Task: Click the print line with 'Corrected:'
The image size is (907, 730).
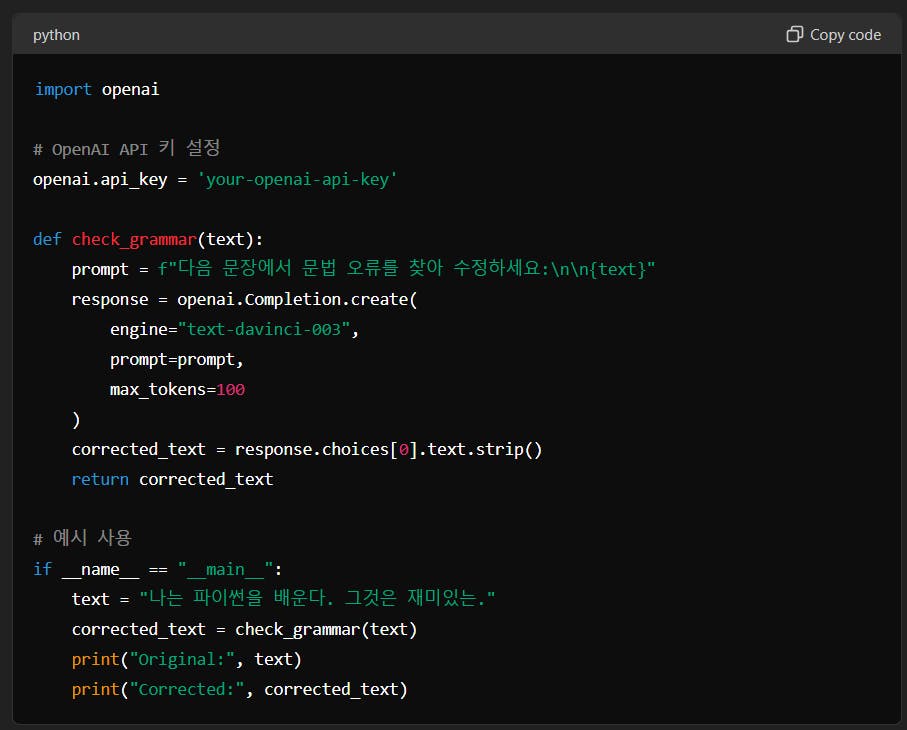Action: coord(239,690)
